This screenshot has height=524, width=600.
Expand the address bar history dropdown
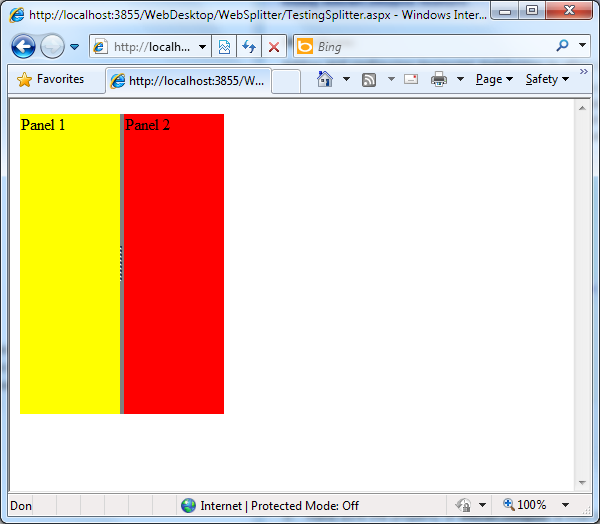click(x=202, y=47)
